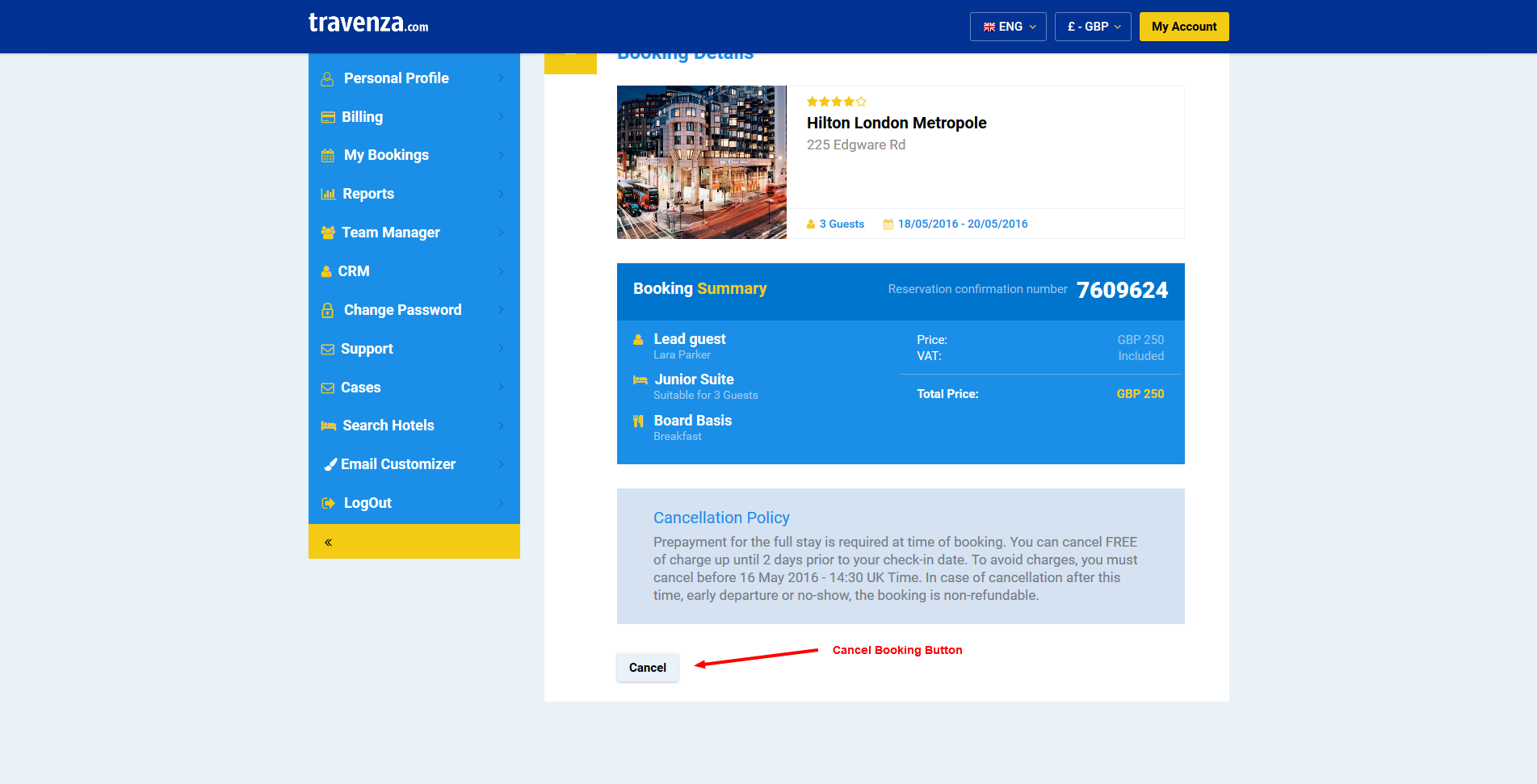Click the travenza.com logo

coord(368,23)
